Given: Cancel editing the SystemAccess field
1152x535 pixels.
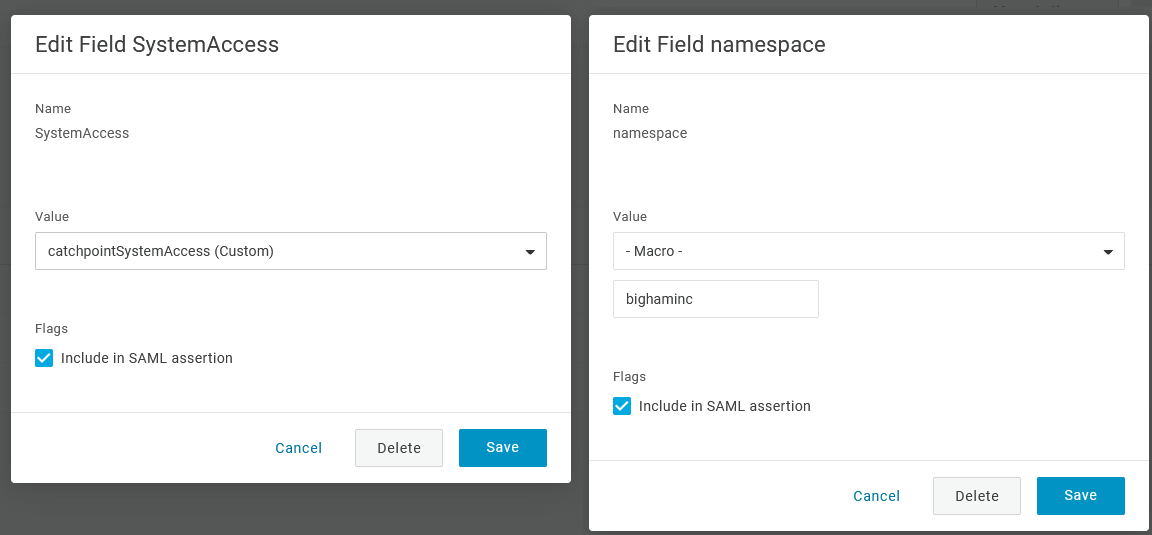Looking at the screenshot, I should pos(298,448).
